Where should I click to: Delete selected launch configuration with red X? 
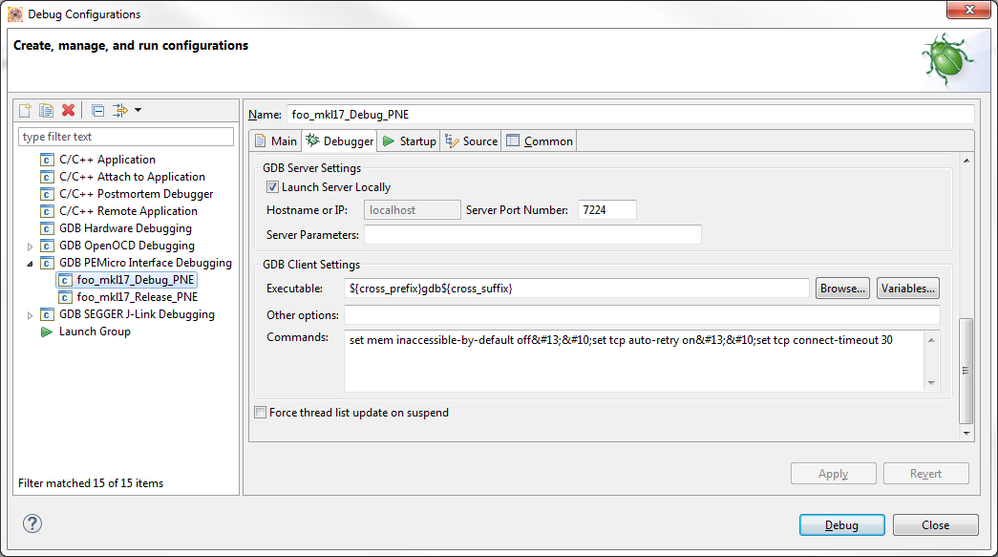[68, 110]
